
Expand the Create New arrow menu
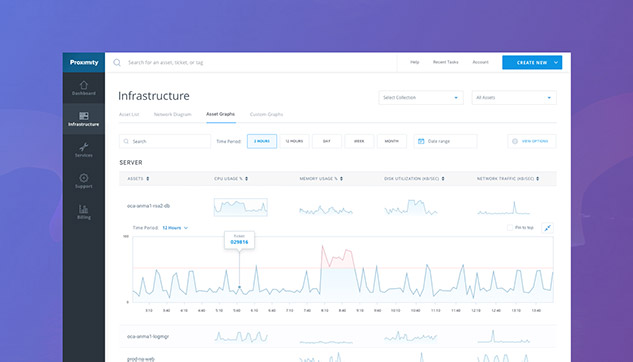(x=556, y=63)
